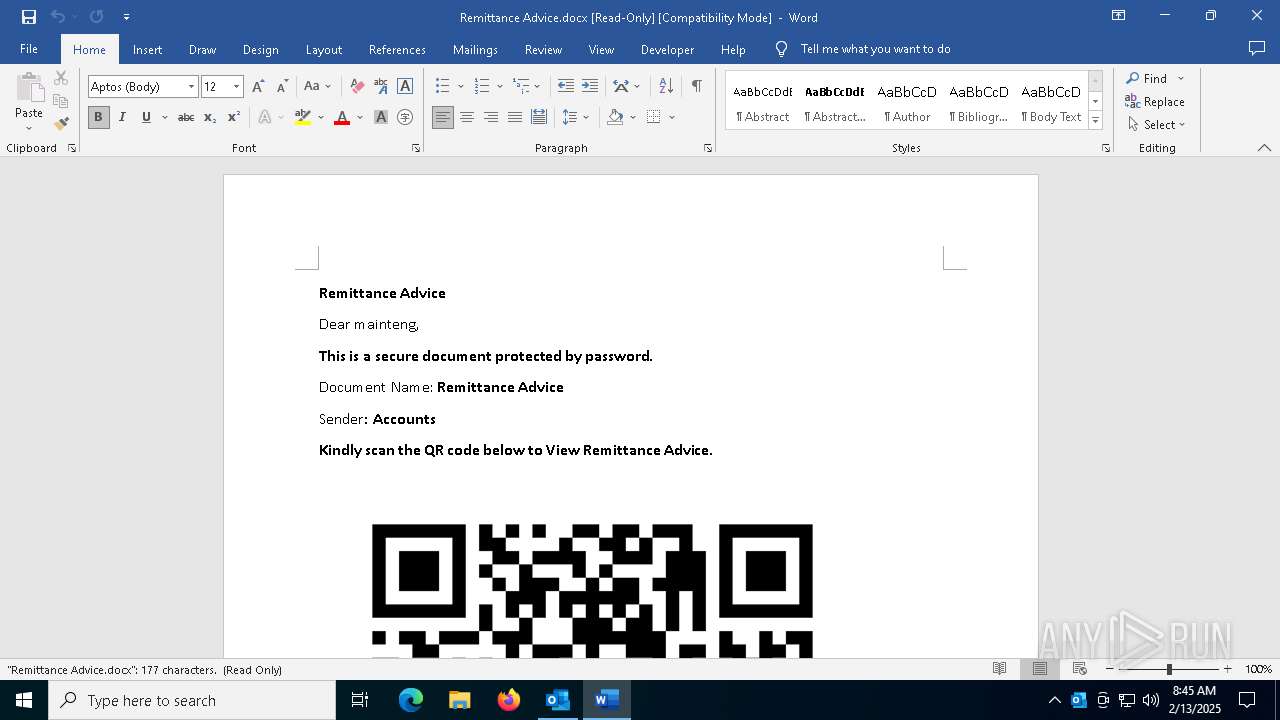Image resolution: width=1280 pixels, height=720 pixels.
Task: Toggle Align Left paragraph alignment
Action: [x=443, y=117]
